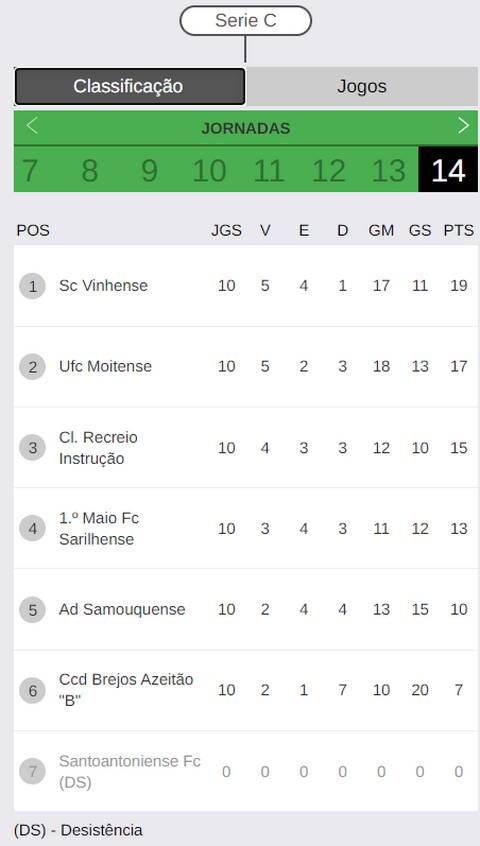
Task: Open the Serie C selector
Action: [x=245, y=21]
